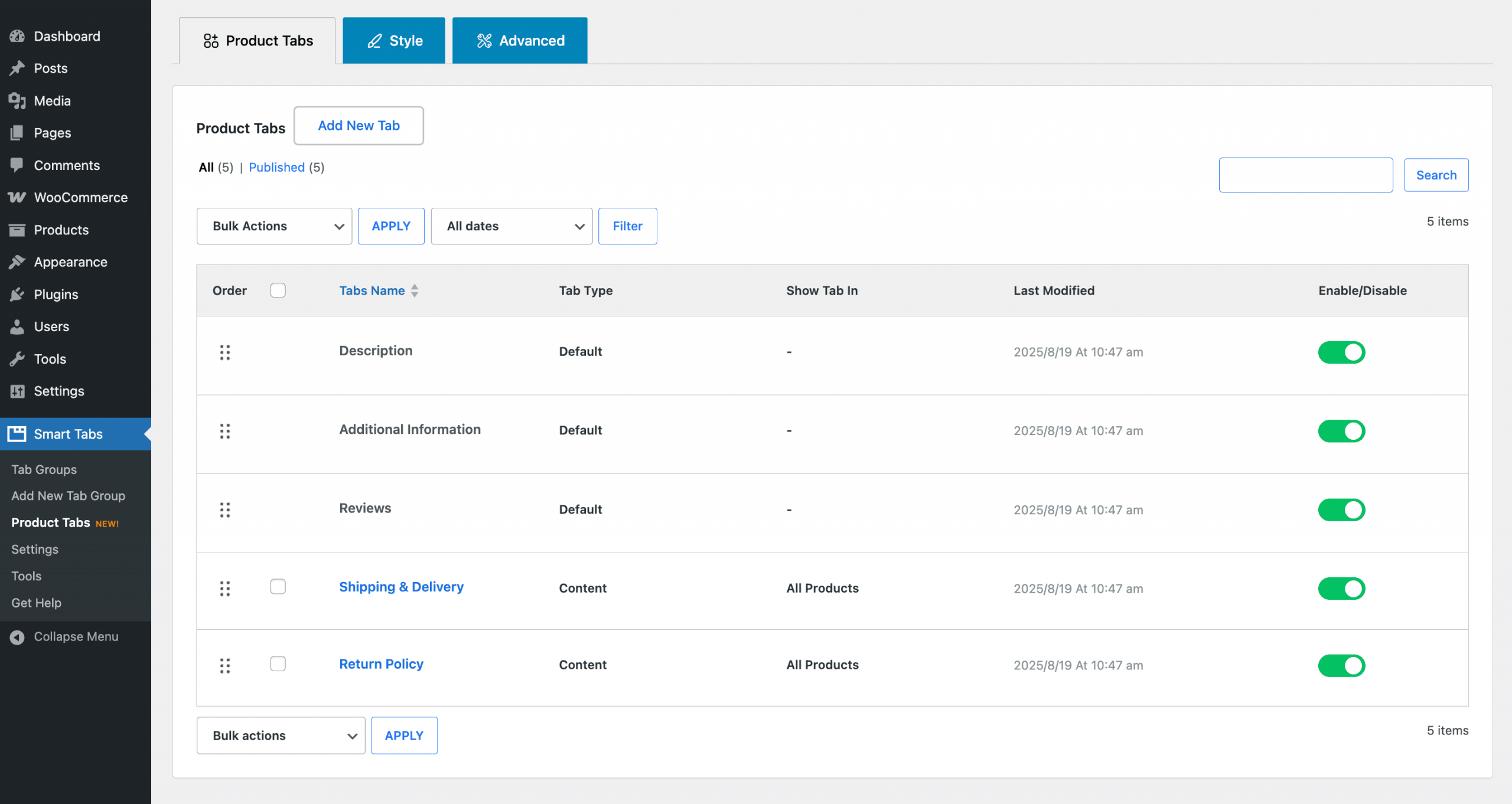1512x804 pixels.
Task: Disable the Description tab toggle
Action: click(x=1341, y=352)
